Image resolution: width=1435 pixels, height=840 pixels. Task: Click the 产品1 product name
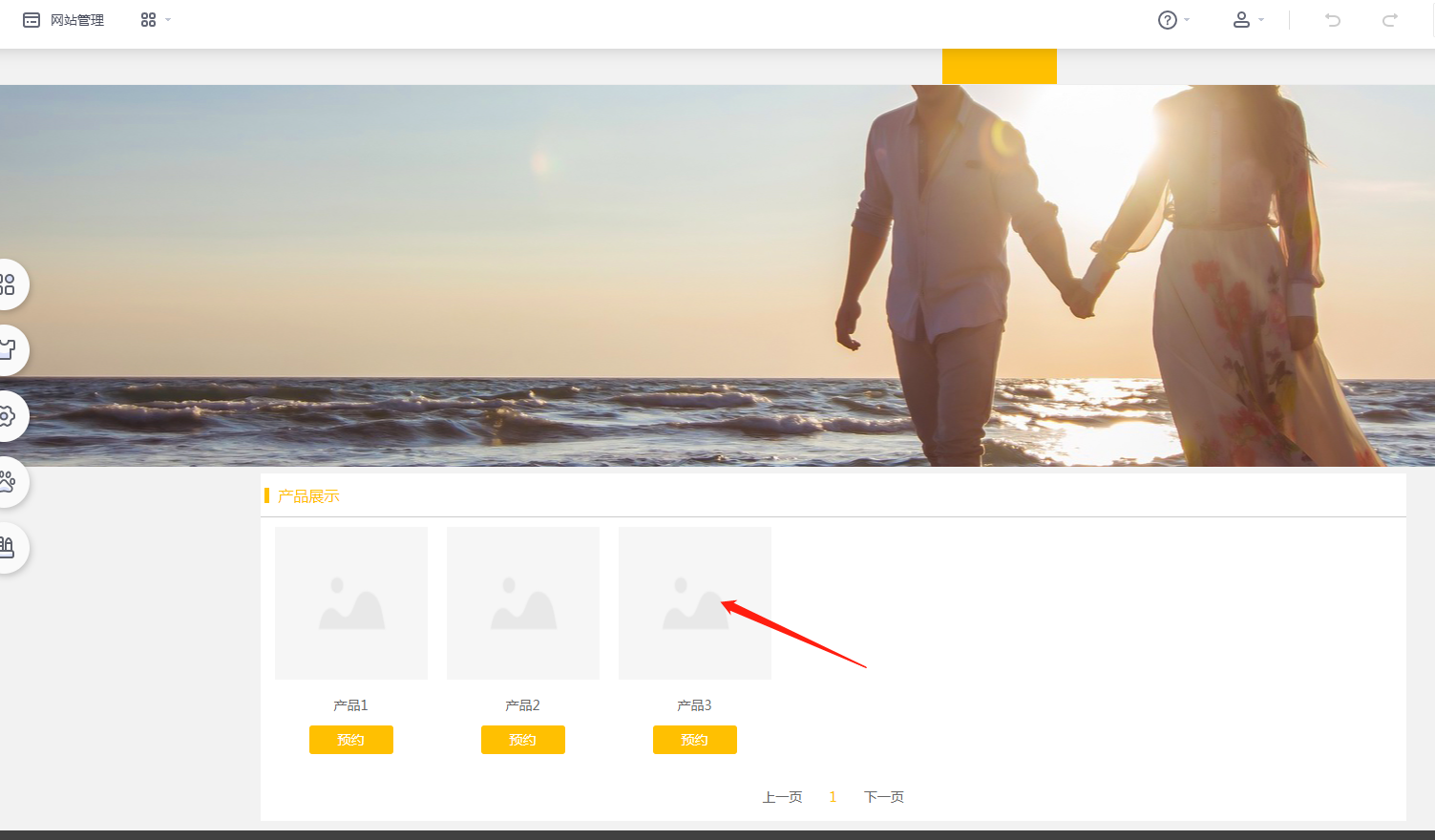[350, 705]
